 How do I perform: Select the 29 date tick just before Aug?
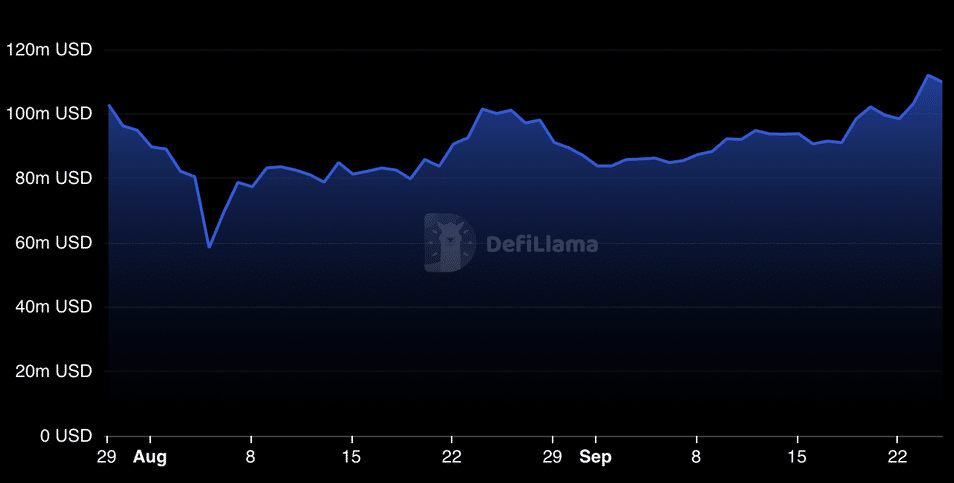[x=108, y=457]
